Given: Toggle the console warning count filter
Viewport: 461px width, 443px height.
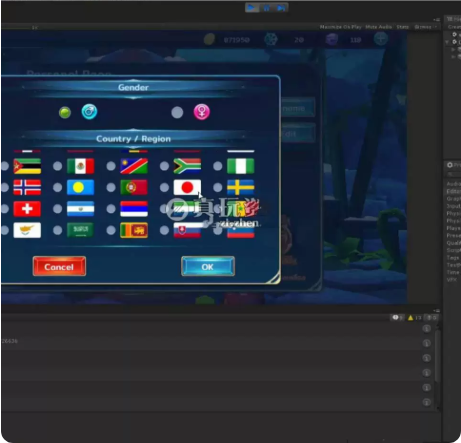Looking at the screenshot, I should pyautogui.click(x=415, y=318).
